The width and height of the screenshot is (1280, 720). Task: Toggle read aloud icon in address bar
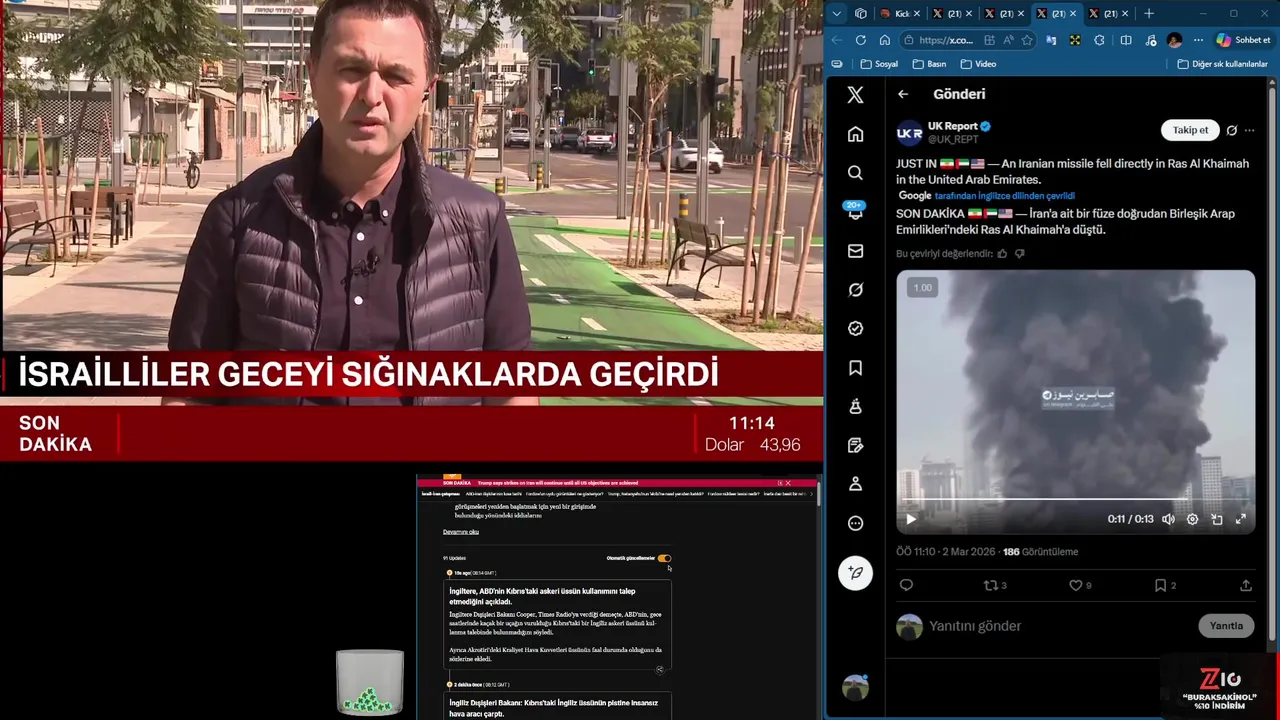tap(1008, 40)
